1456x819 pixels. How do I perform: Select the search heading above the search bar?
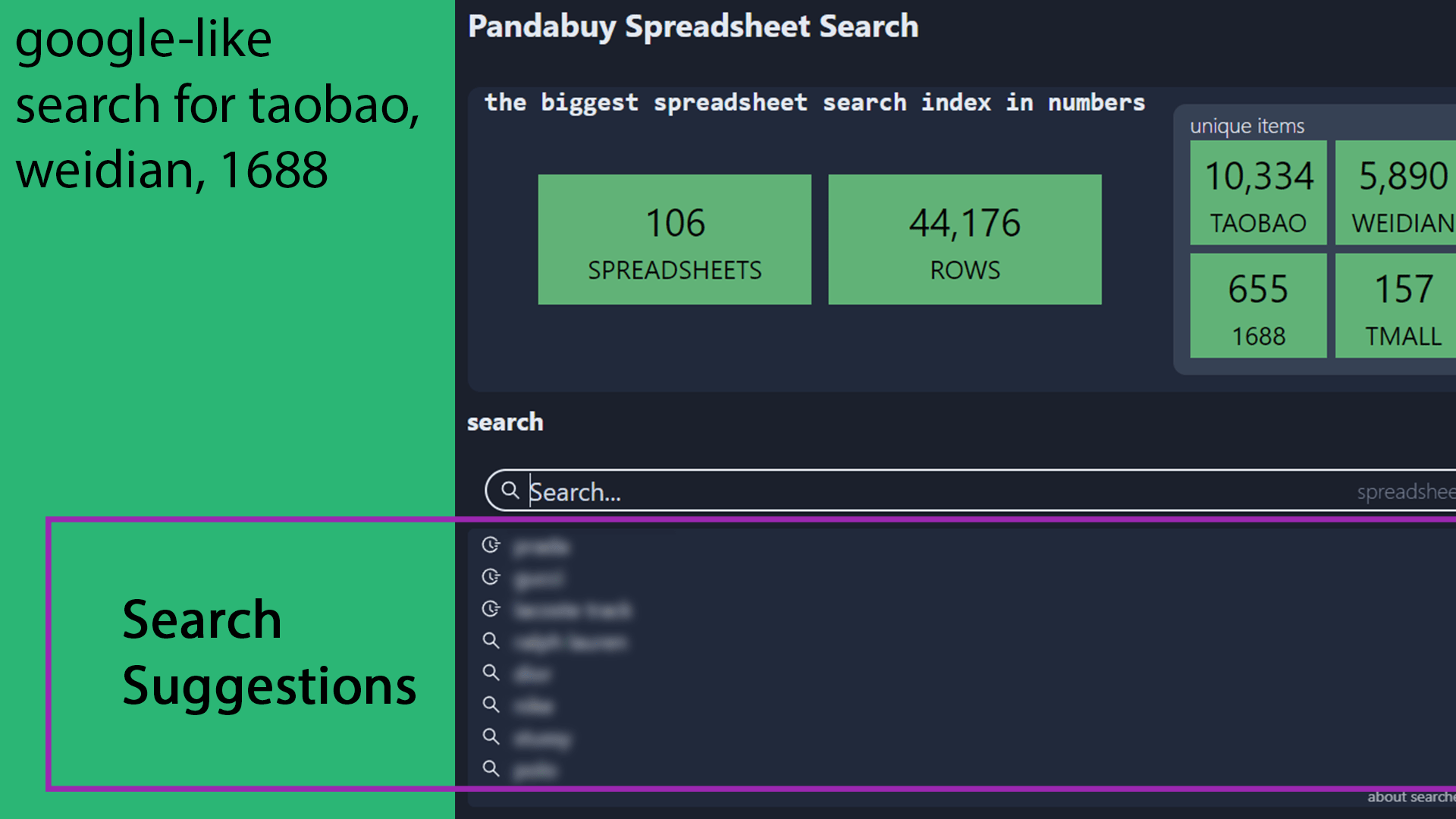(506, 422)
